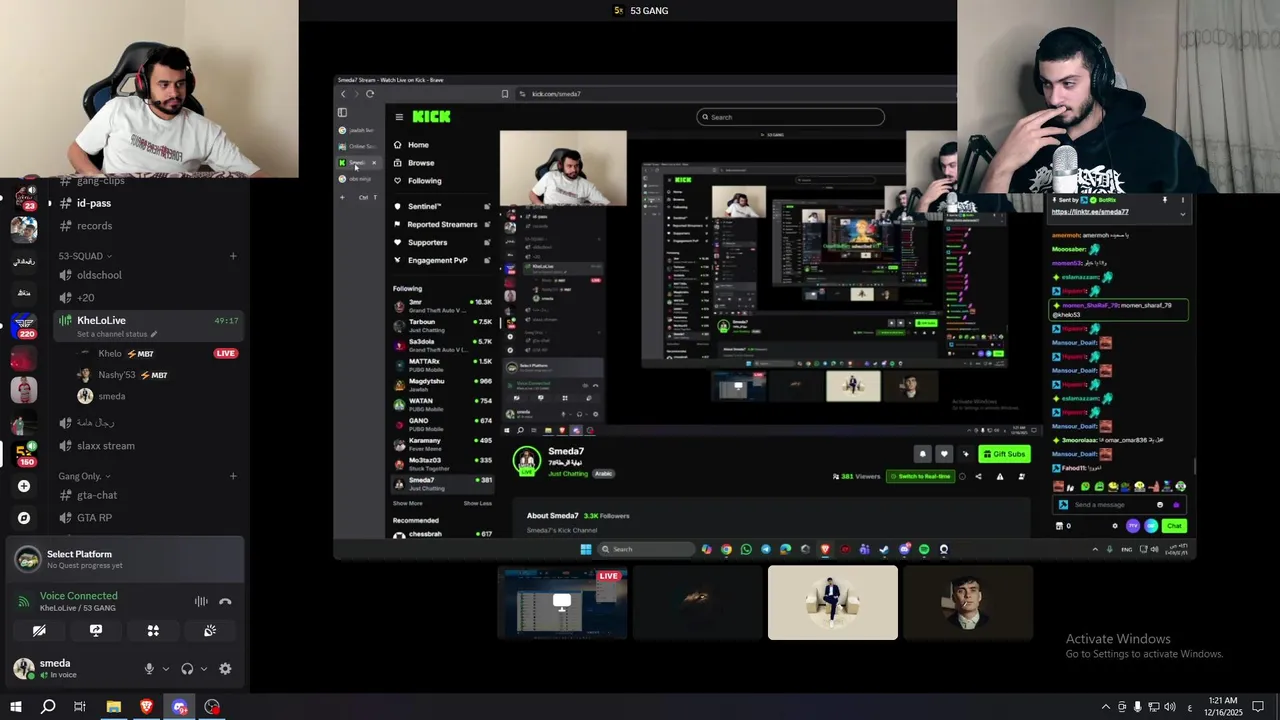Switch to Brave browser on taskbar
Screen dimensions: 1280x720
147,707
